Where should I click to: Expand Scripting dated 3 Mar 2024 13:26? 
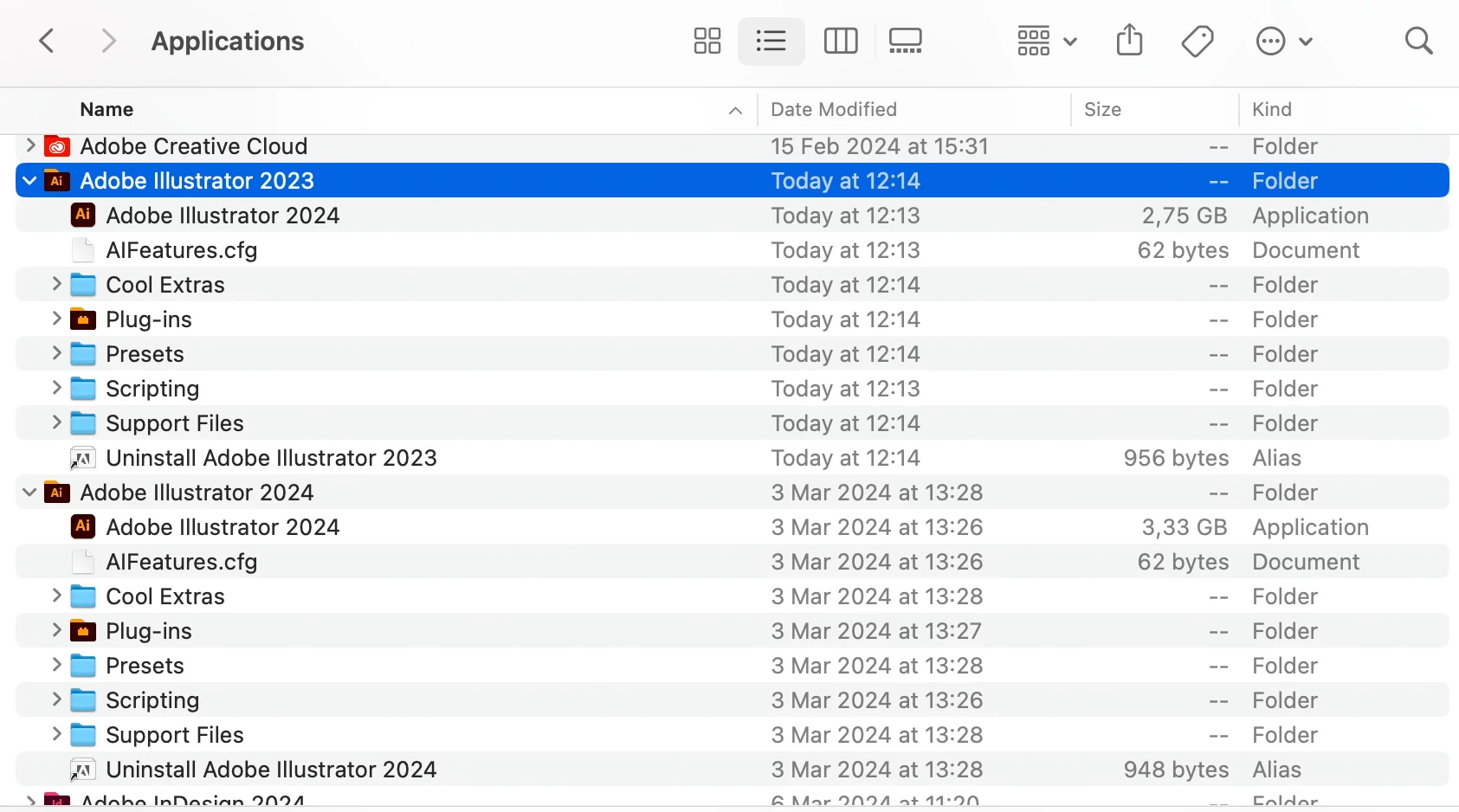(x=56, y=699)
